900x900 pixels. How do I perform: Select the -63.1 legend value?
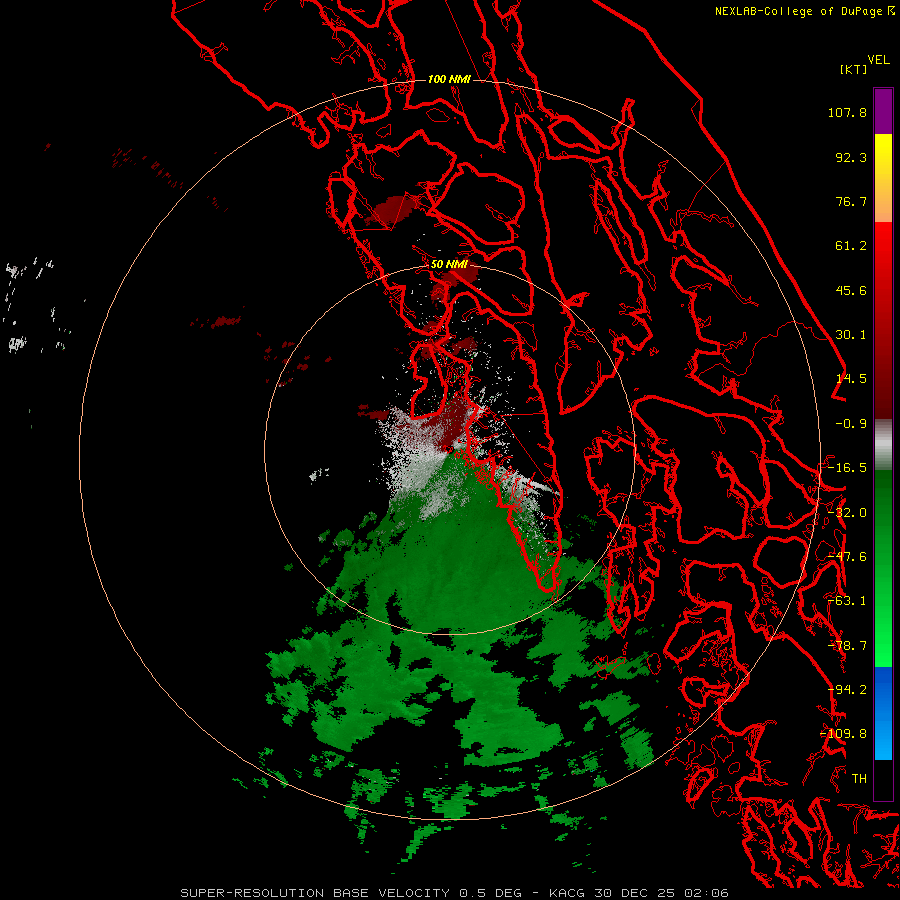coord(847,601)
